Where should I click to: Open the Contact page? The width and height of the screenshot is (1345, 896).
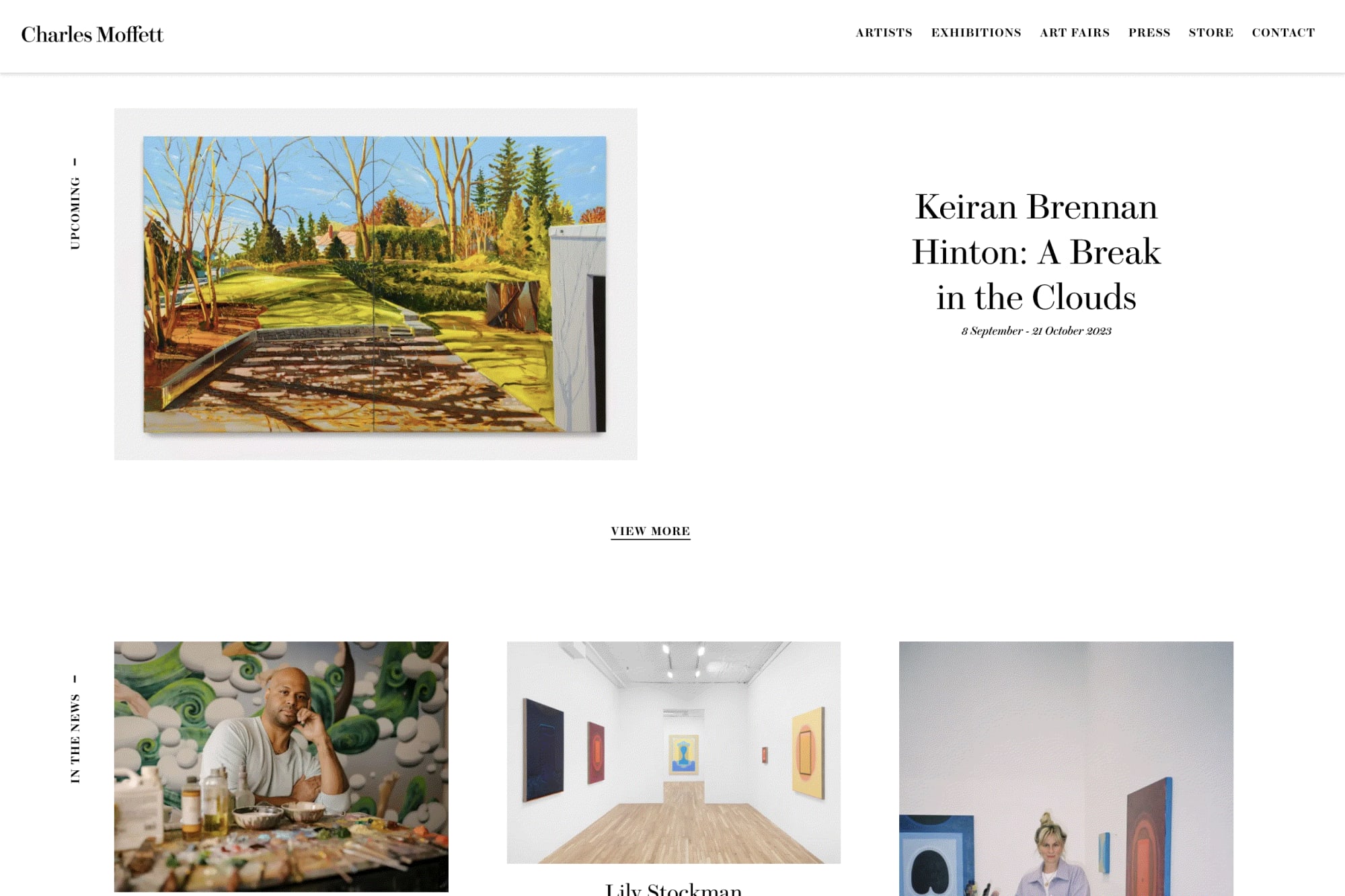[x=1283, y=32]
